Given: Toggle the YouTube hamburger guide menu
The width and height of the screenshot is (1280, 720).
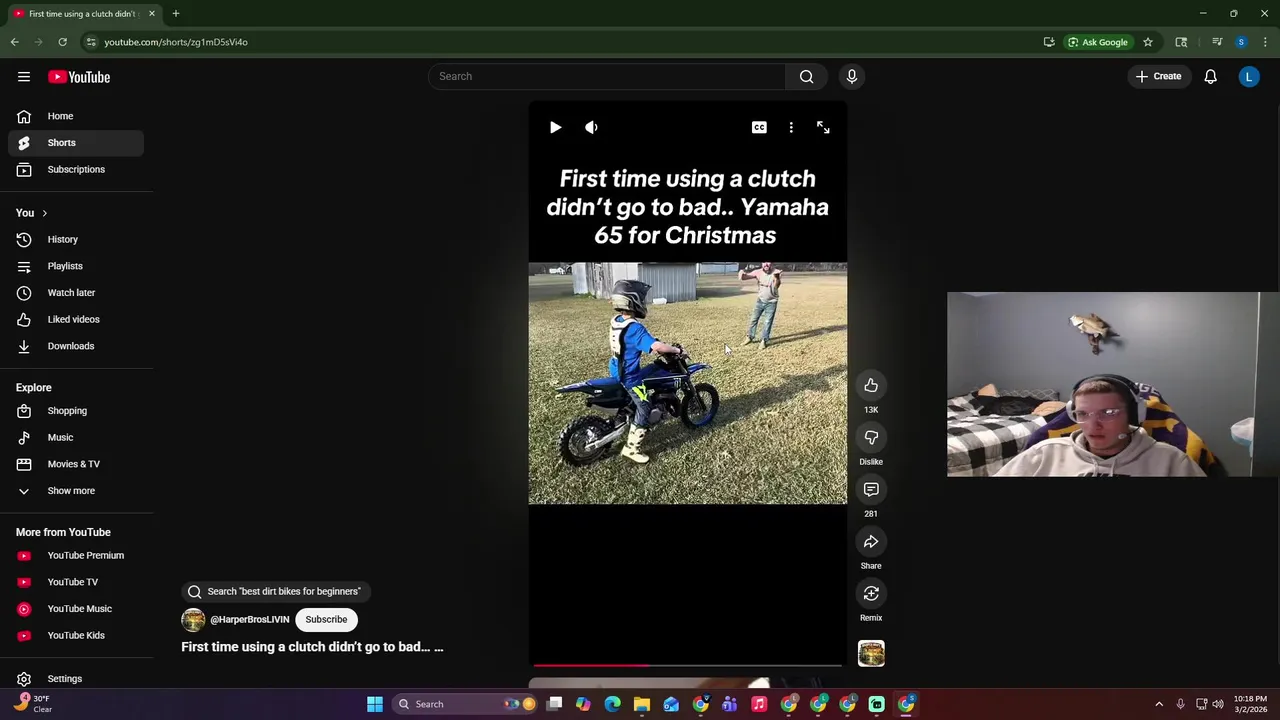Looking at the screenshot, I should coord(24,76).
